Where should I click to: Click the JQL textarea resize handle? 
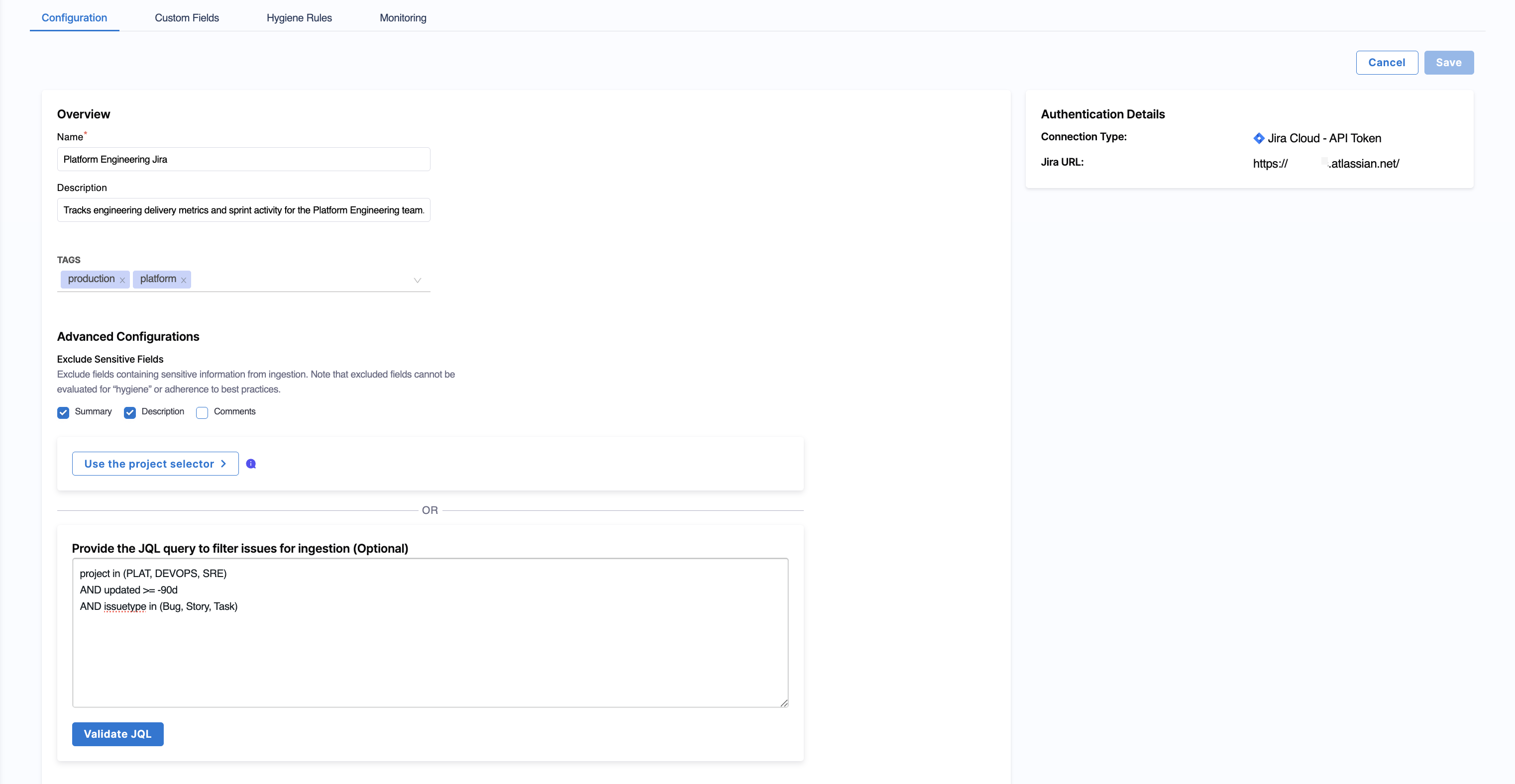pyautogui.click(x=784, y=703)
